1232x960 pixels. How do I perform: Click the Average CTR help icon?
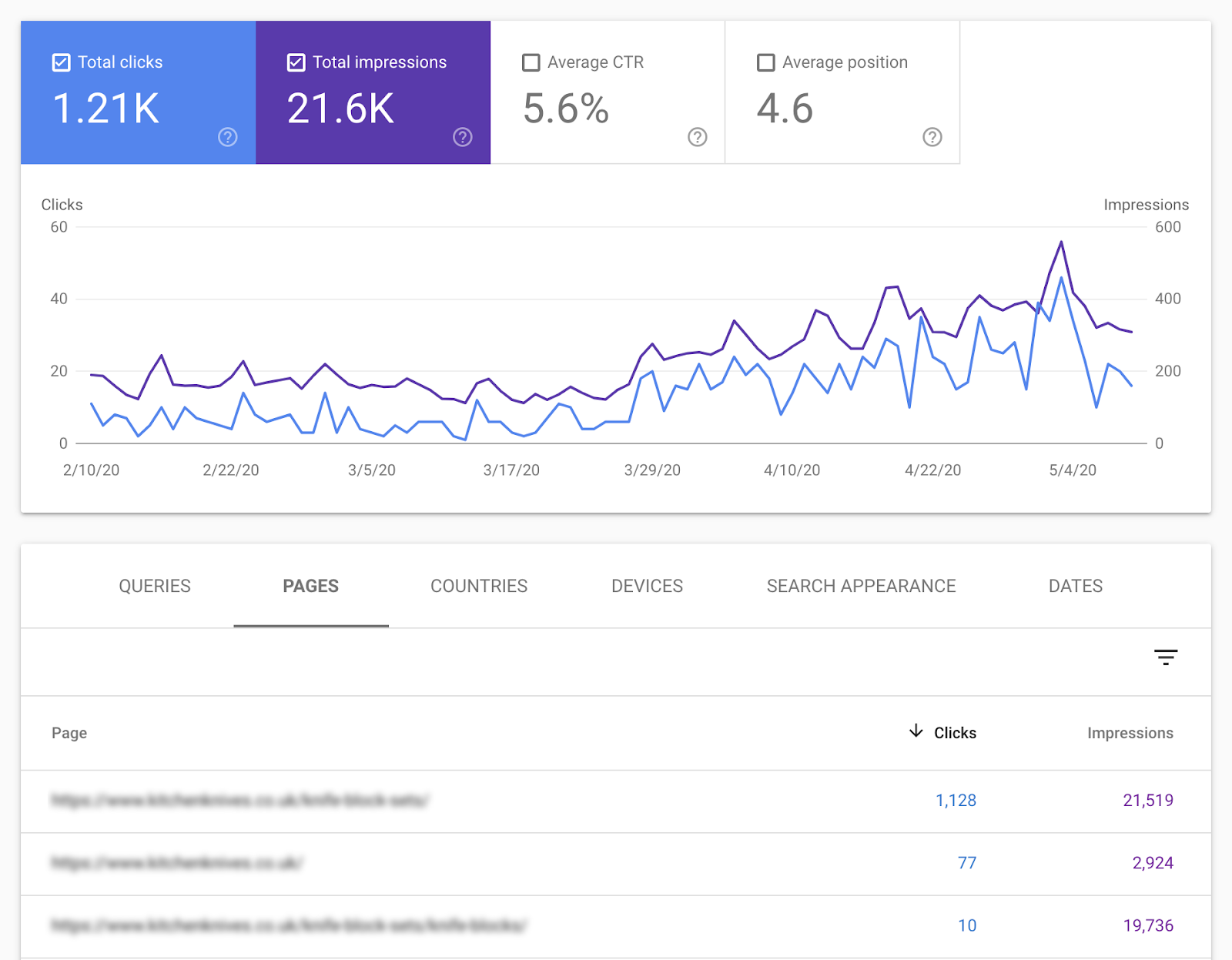(x=697, y=138)
